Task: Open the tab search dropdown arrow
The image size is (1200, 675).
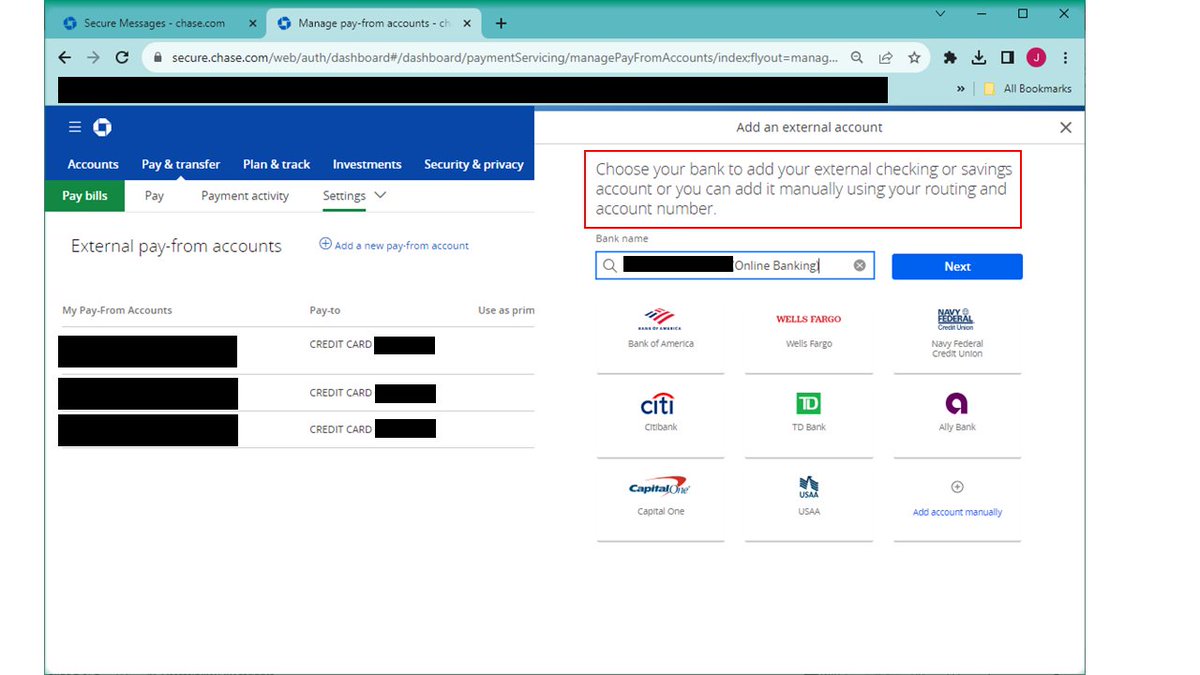Action: [940, 14]
